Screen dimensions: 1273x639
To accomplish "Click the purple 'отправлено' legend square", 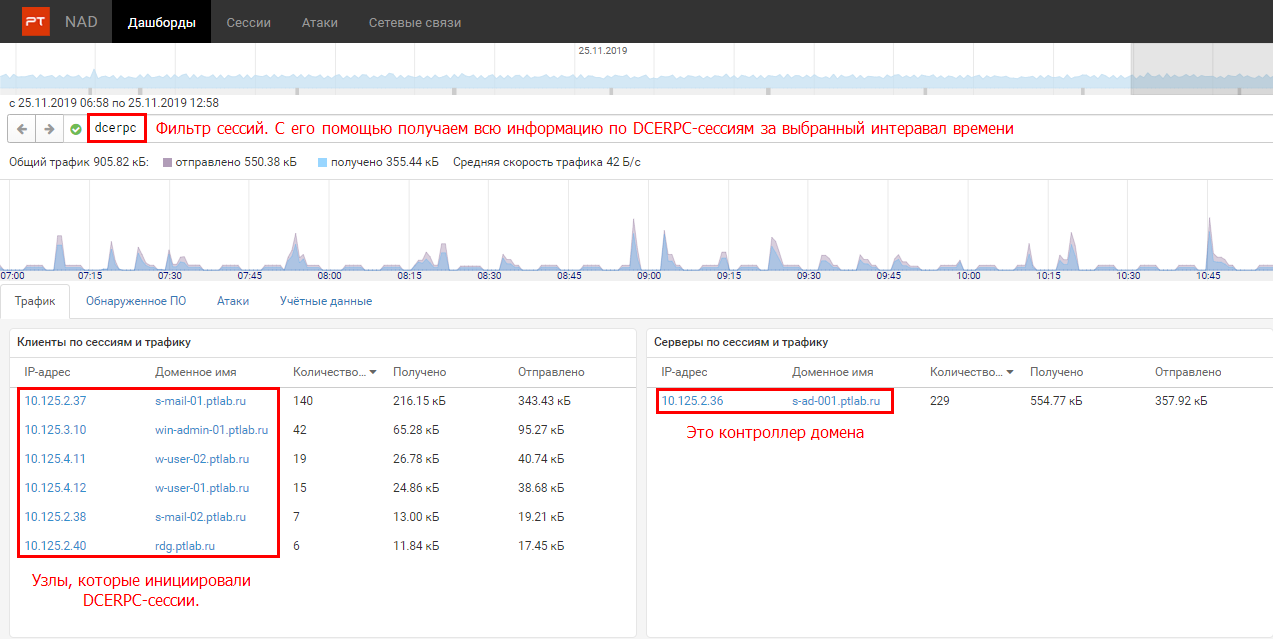I will pos(167,162).
